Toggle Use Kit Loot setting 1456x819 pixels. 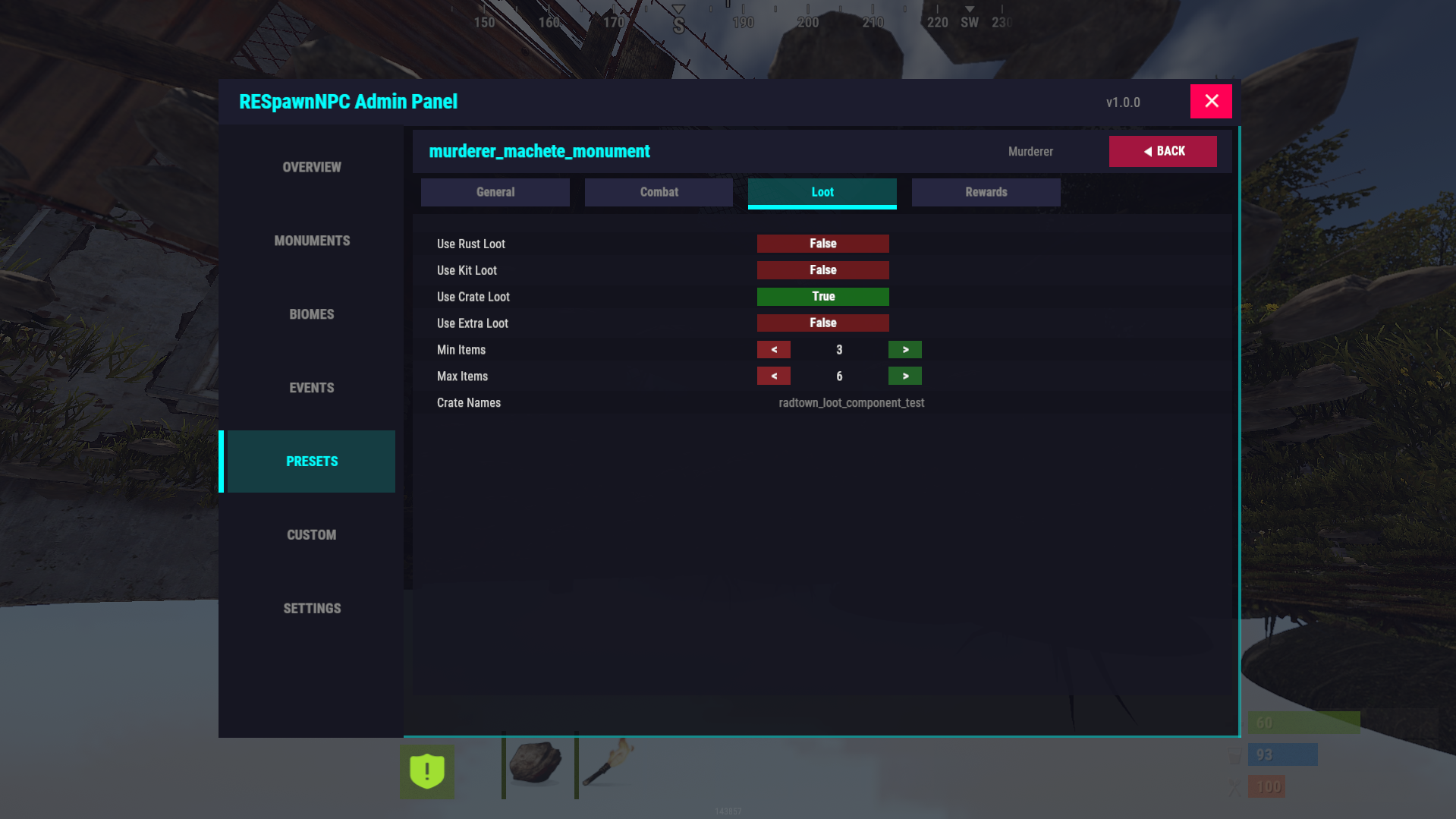[x=822, y=270]
